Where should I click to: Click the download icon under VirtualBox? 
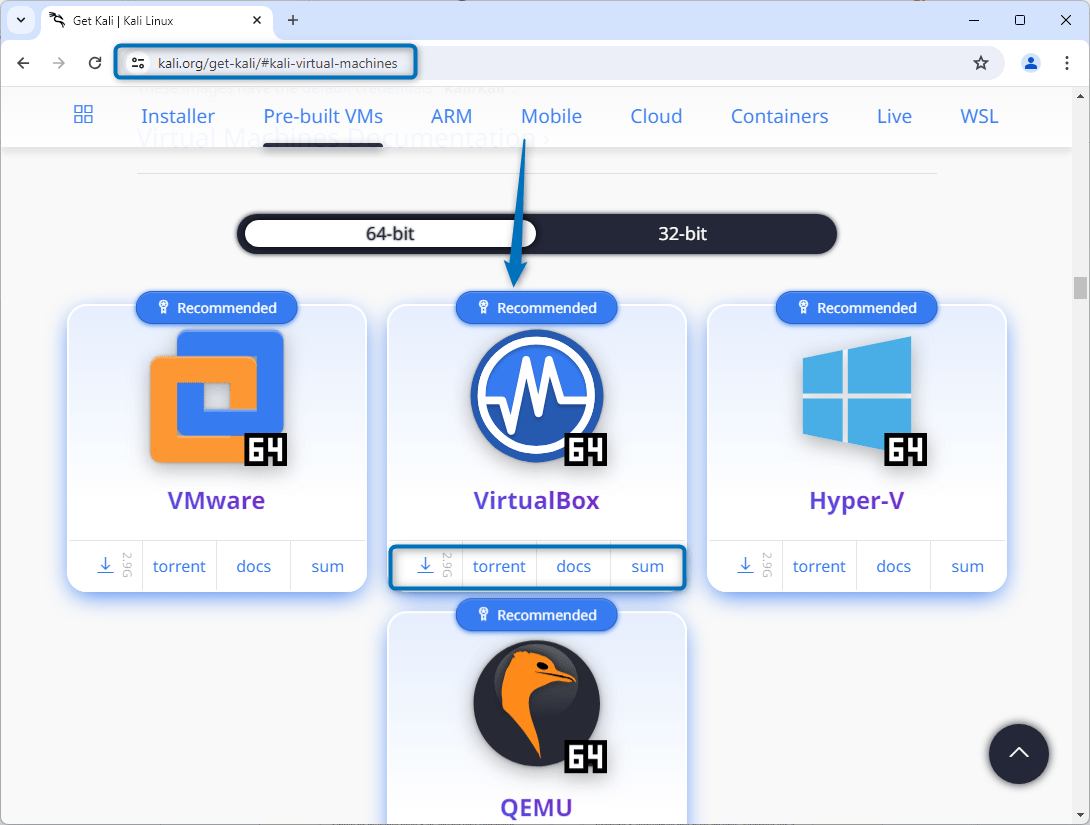(x=425, y=566)
